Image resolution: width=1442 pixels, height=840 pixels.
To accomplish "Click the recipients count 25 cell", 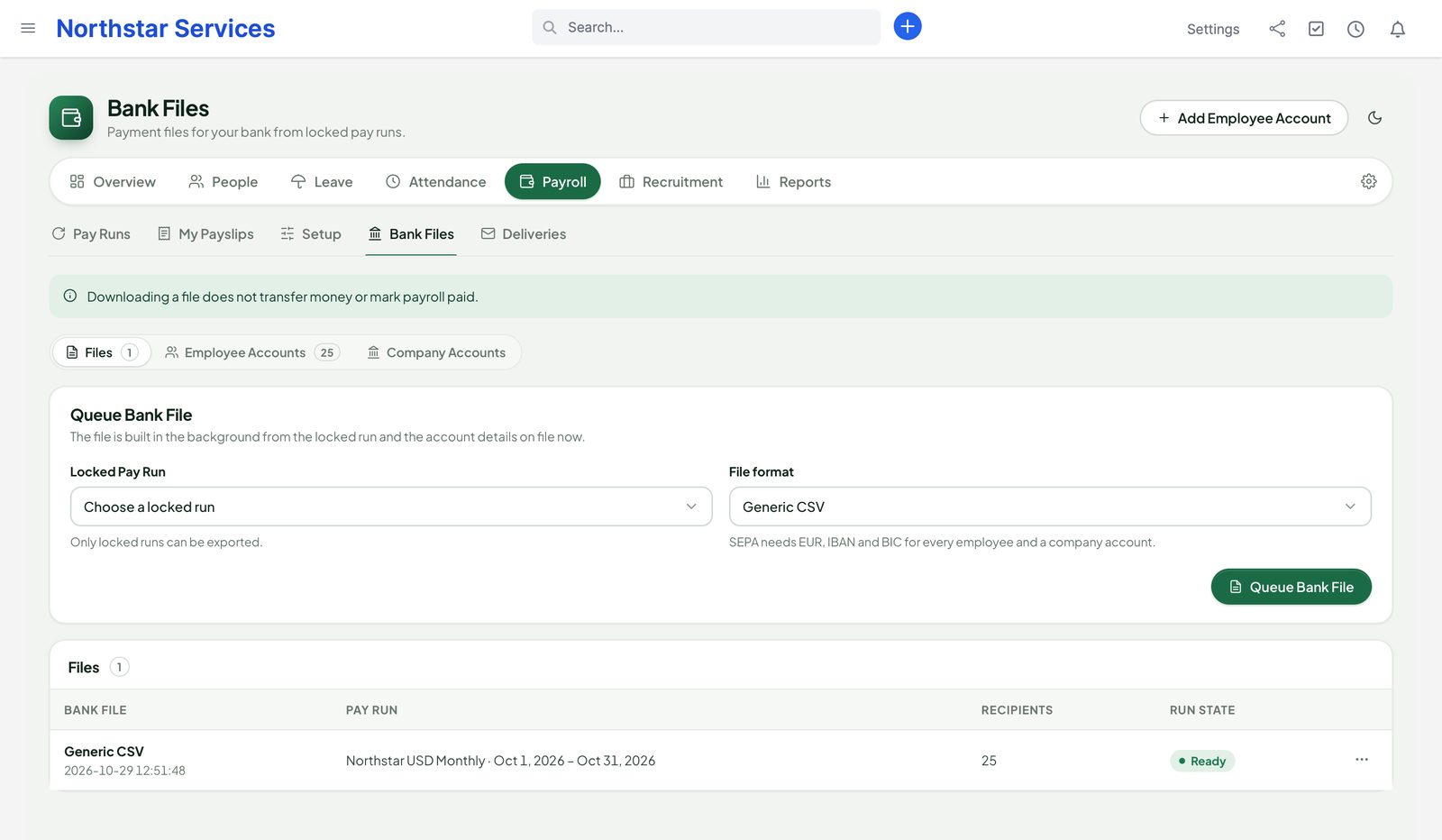I will tap(989, 760).
